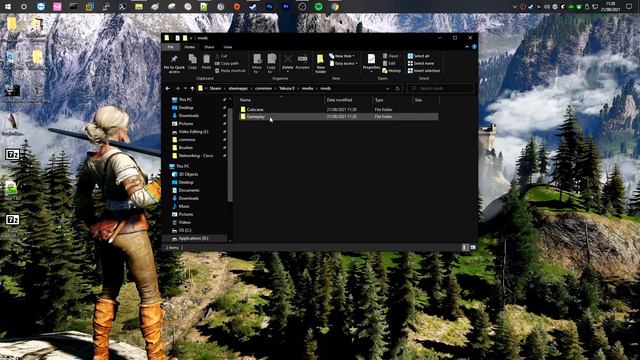This screenshot has height=360, width=640.
Task: Select Videos in the navigation pane
Action: tap(184, 222)
